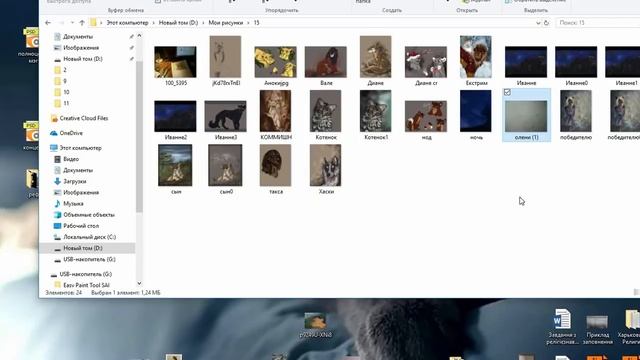Image resolution: width=640 pixels, height=360 pixels.
Task: Click the navigation pane scroll-down arrow
Action: [139, 283]
